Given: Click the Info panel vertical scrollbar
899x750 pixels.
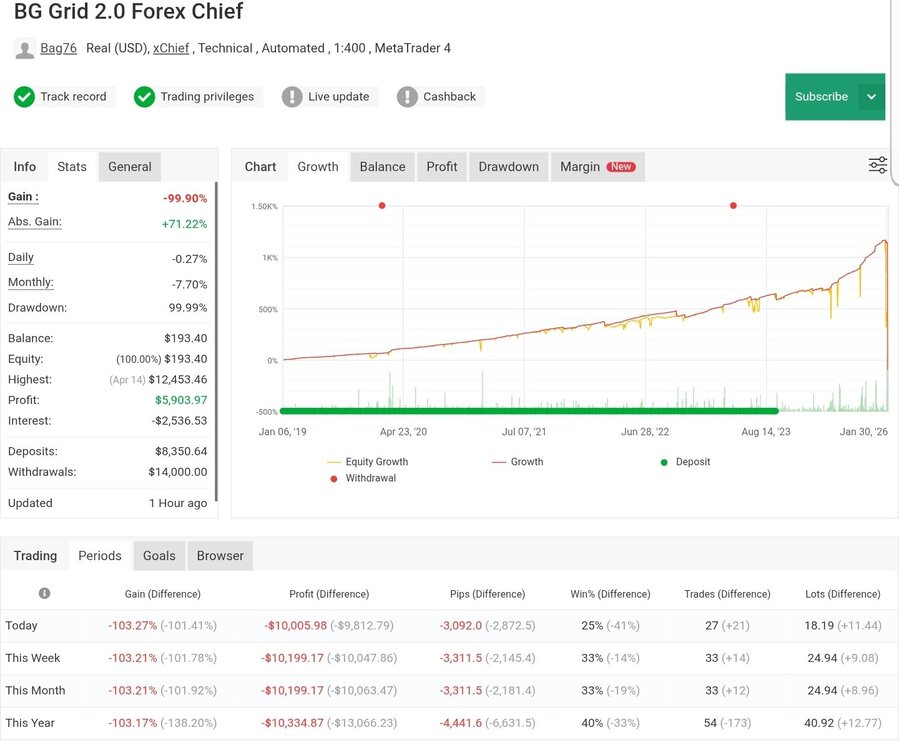Looking at the screenshot, I should 216,342.
